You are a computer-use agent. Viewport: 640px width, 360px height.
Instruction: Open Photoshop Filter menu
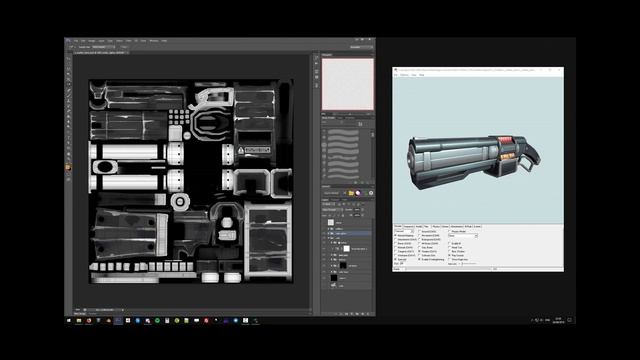[x=128, y=41]
